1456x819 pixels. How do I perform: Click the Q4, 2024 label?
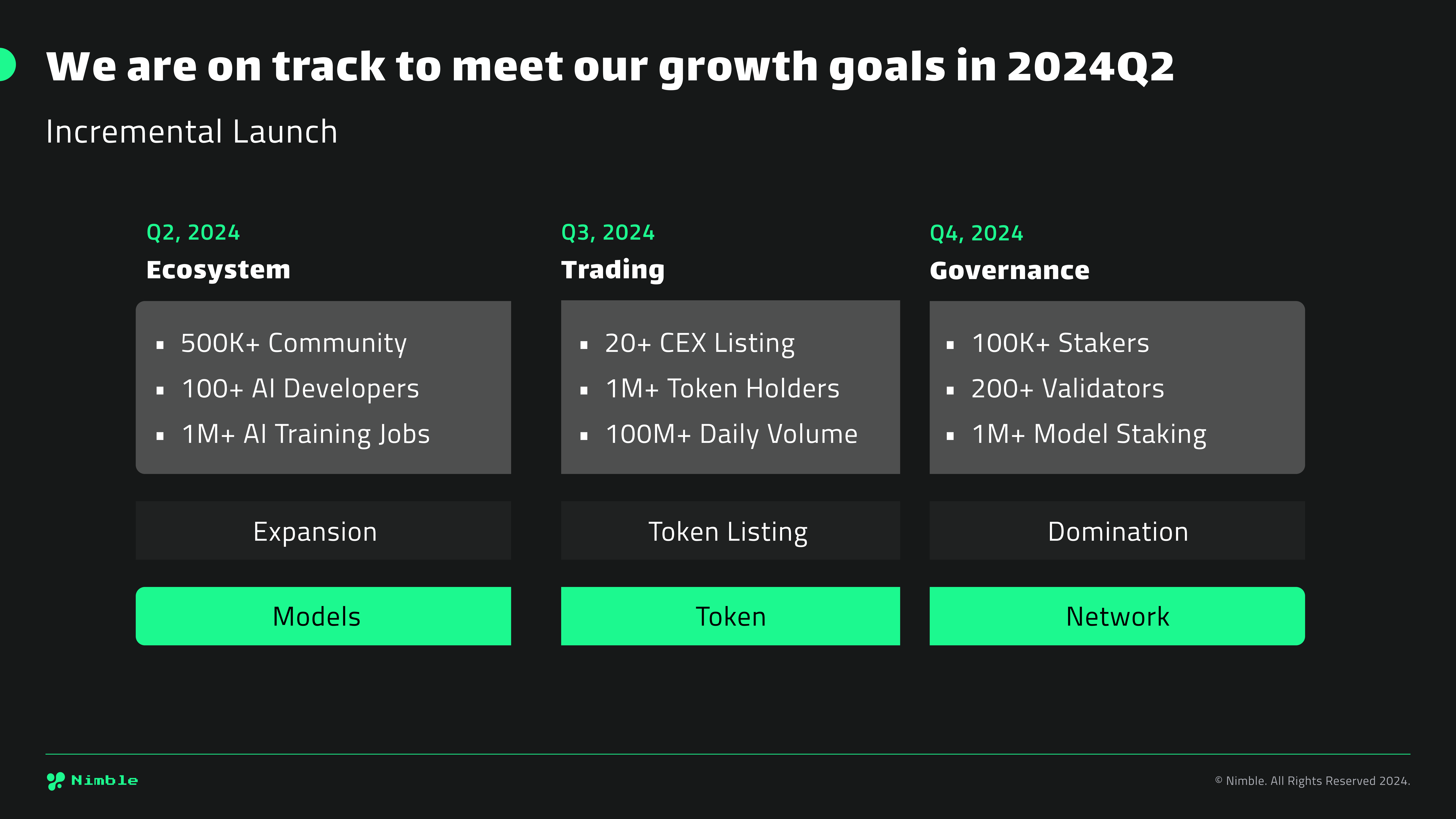coord(976,233)
